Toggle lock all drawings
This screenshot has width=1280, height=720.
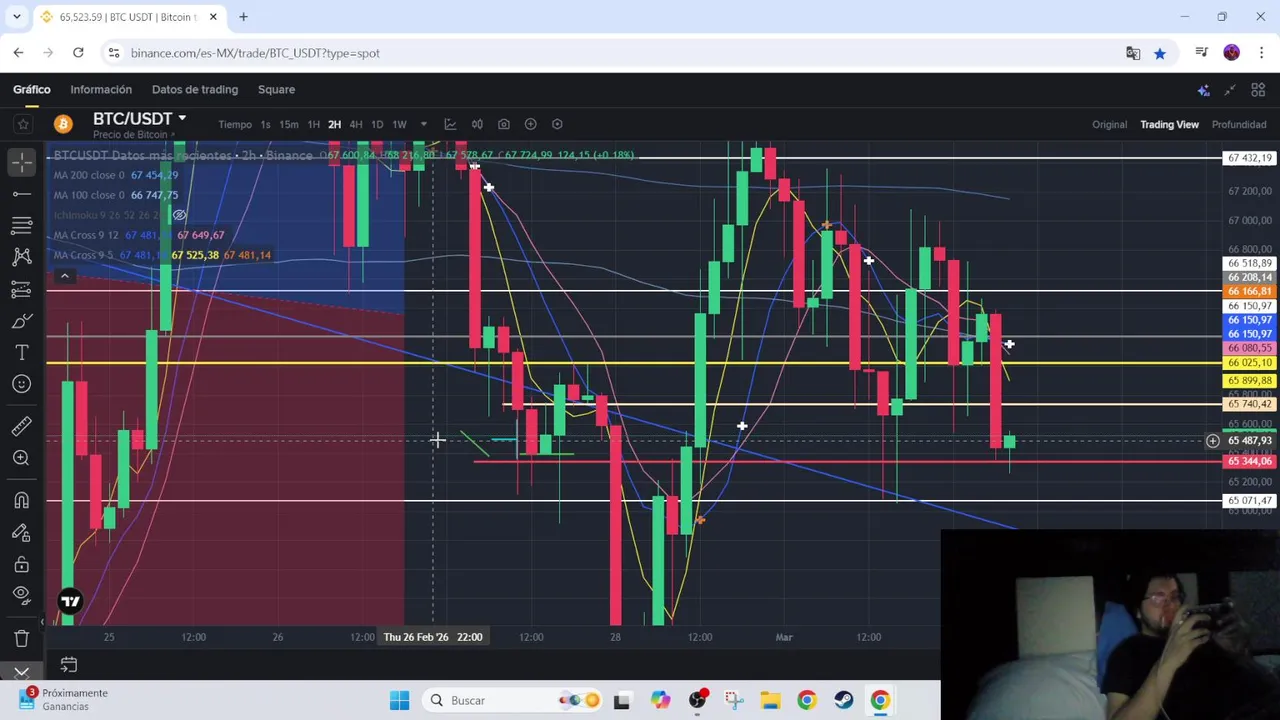coord(22,564)
